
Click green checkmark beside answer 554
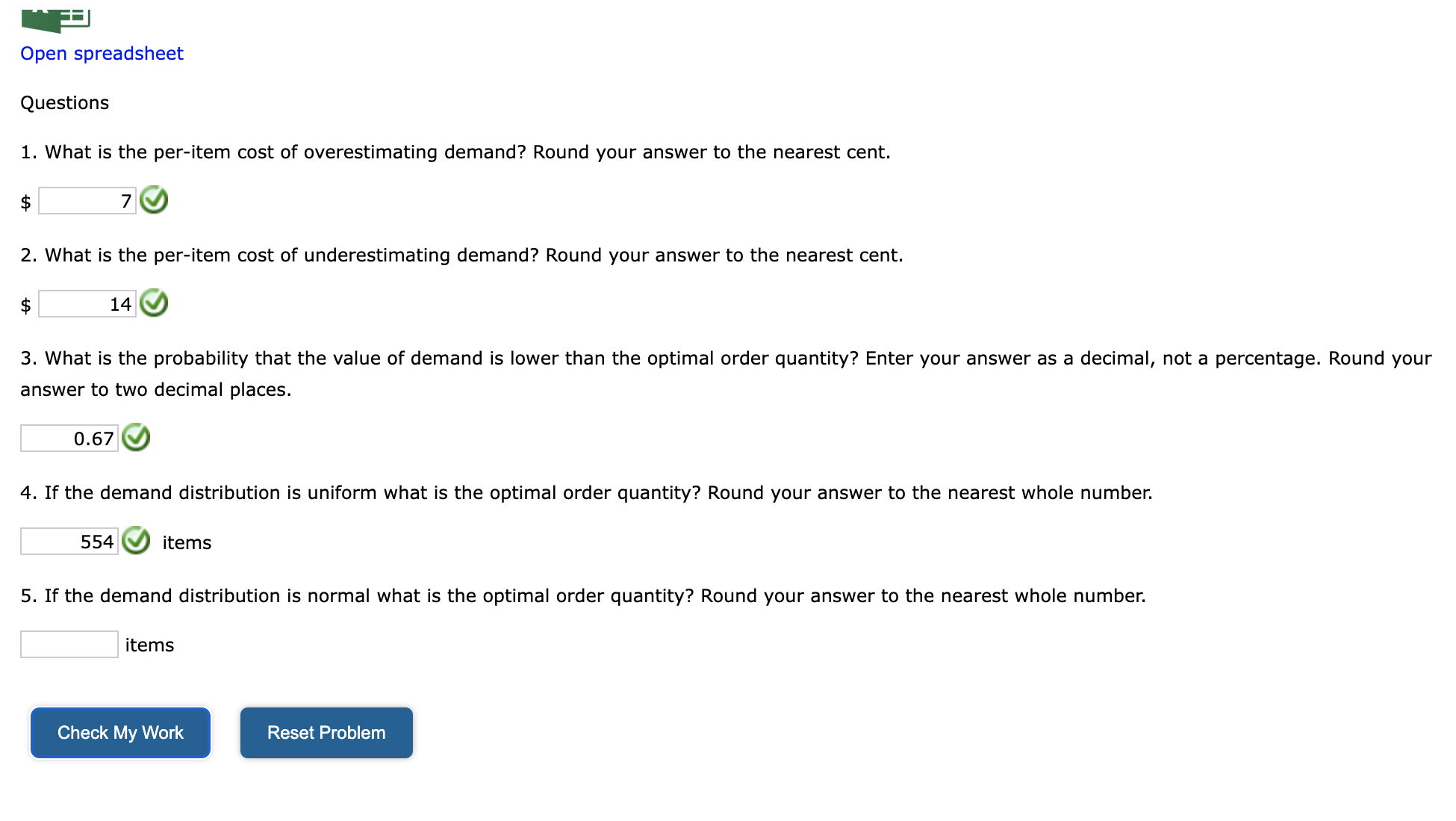136,541
